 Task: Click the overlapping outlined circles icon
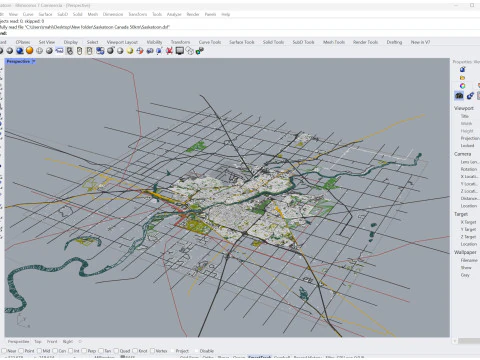coord(190,51)
